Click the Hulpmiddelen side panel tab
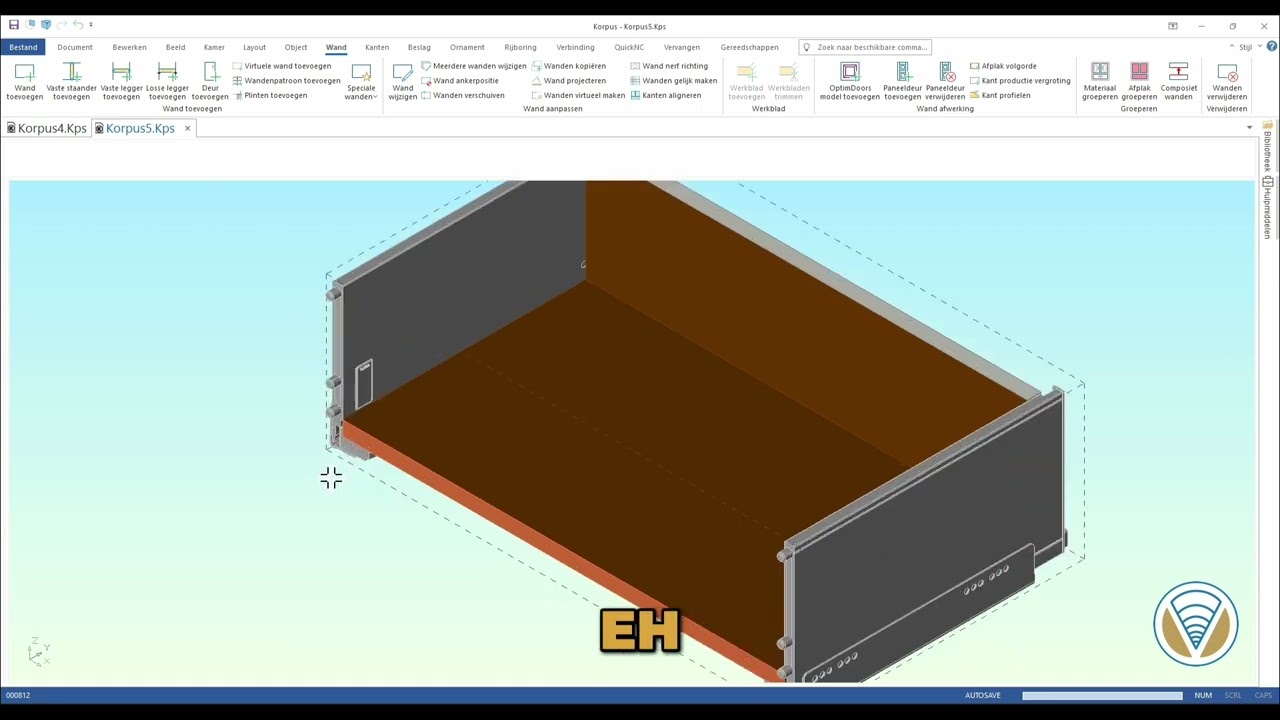 point(1267,209)
